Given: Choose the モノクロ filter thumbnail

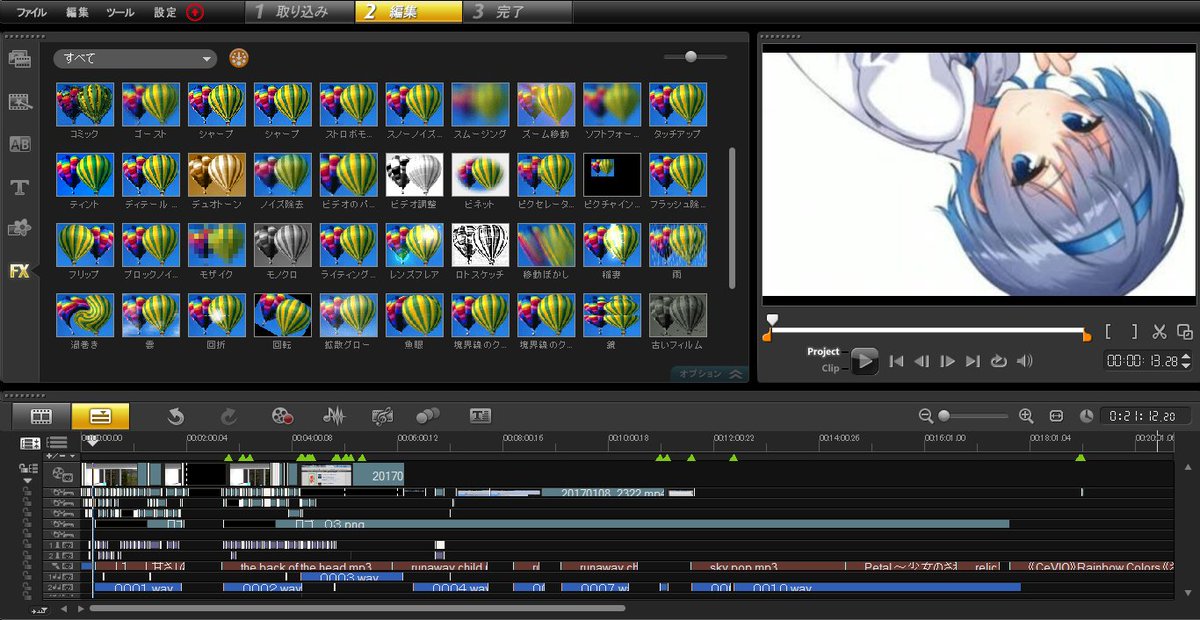Looking at the screenshot, I should pyautogui.click(x=282, y=244).
